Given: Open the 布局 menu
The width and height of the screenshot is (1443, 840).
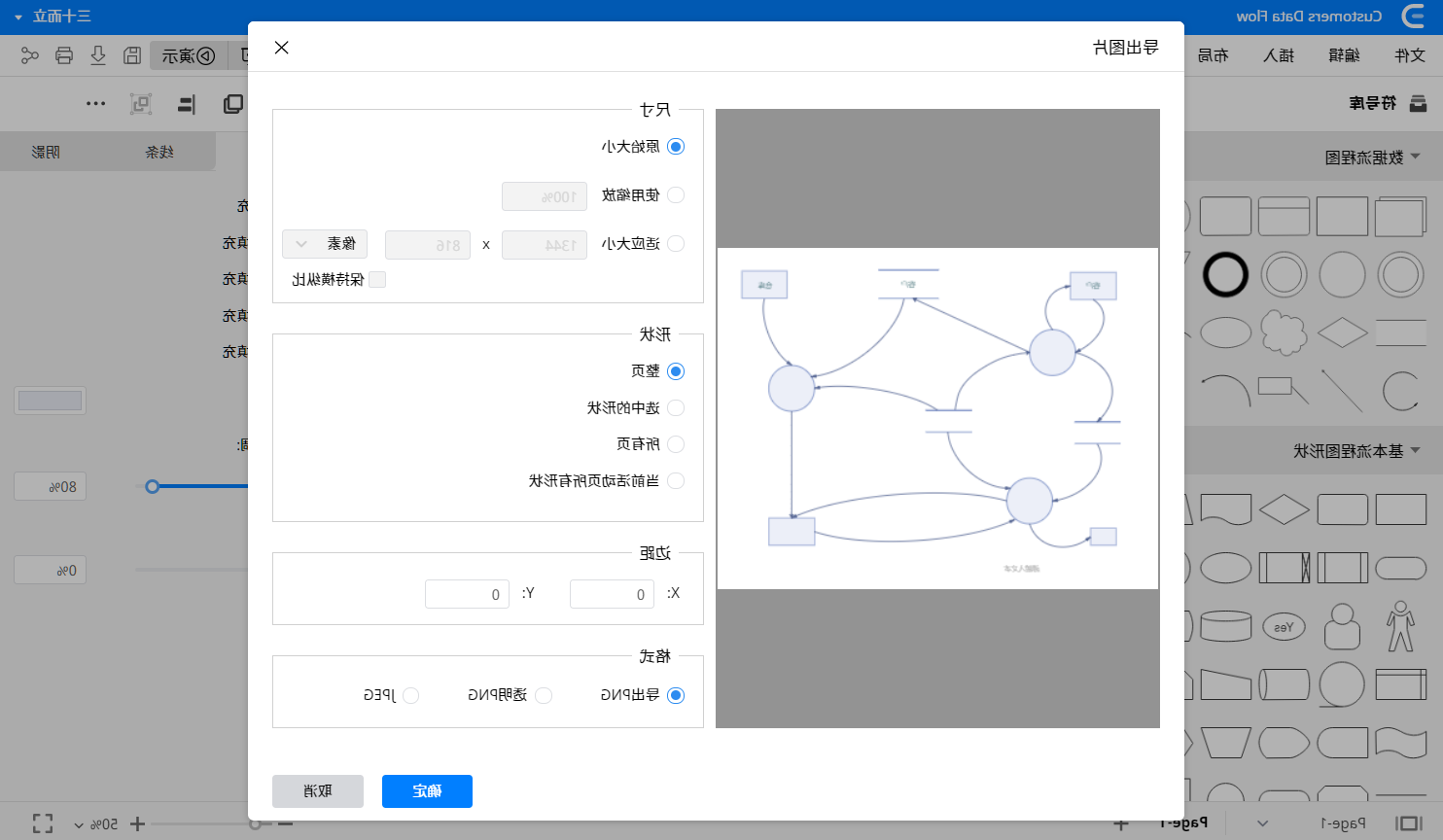Looking at the screenshot, I should pos(1213,55).
